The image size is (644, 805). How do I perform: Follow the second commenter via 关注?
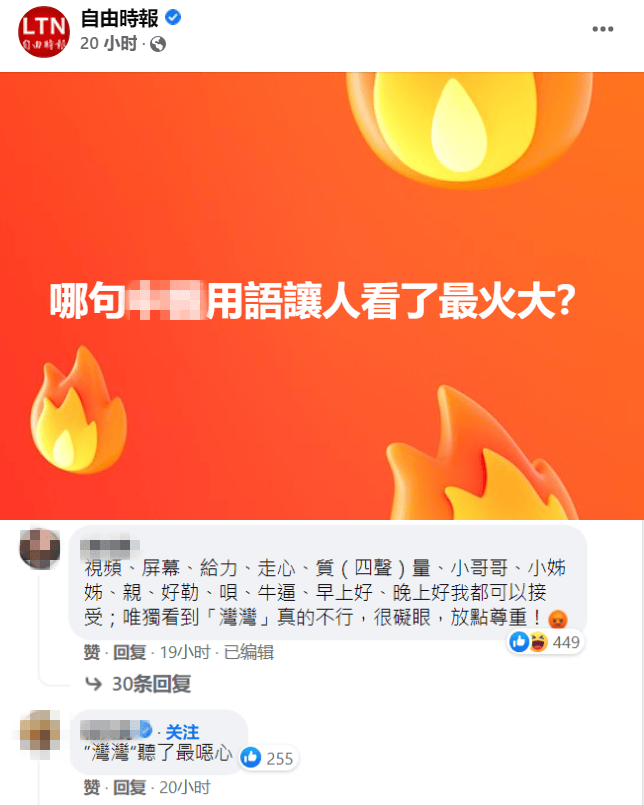[x=182, y=732]
